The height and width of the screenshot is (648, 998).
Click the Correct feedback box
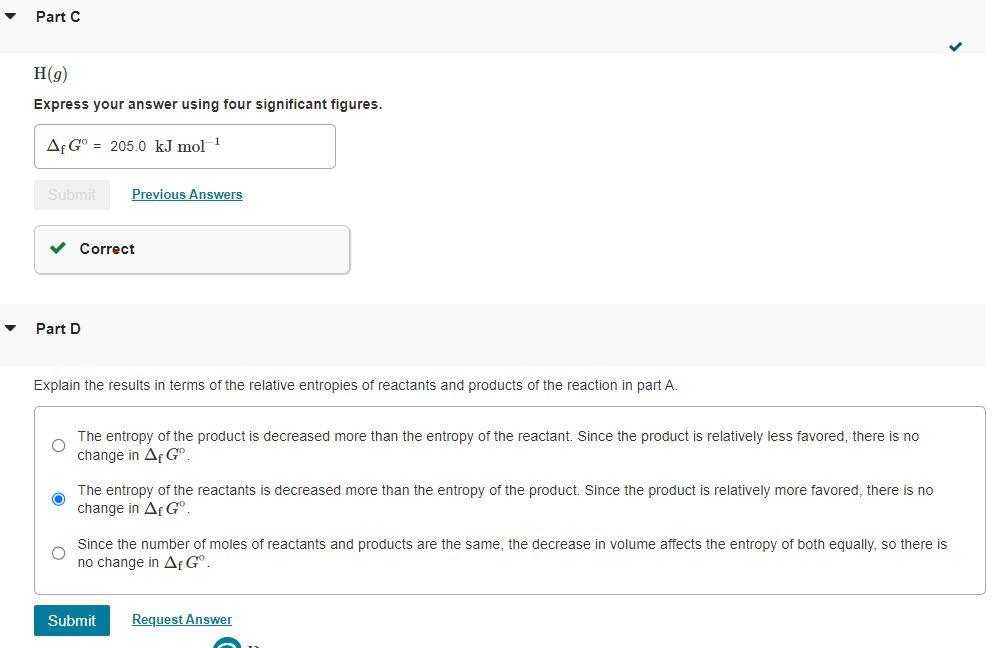click(x=191, y=249)
